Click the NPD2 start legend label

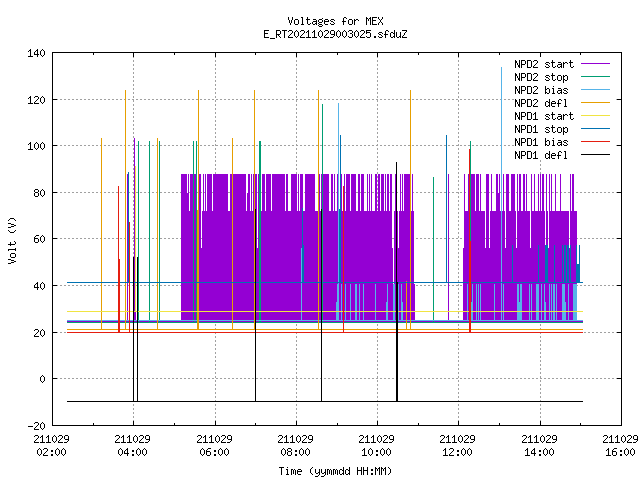coord(544,64)
